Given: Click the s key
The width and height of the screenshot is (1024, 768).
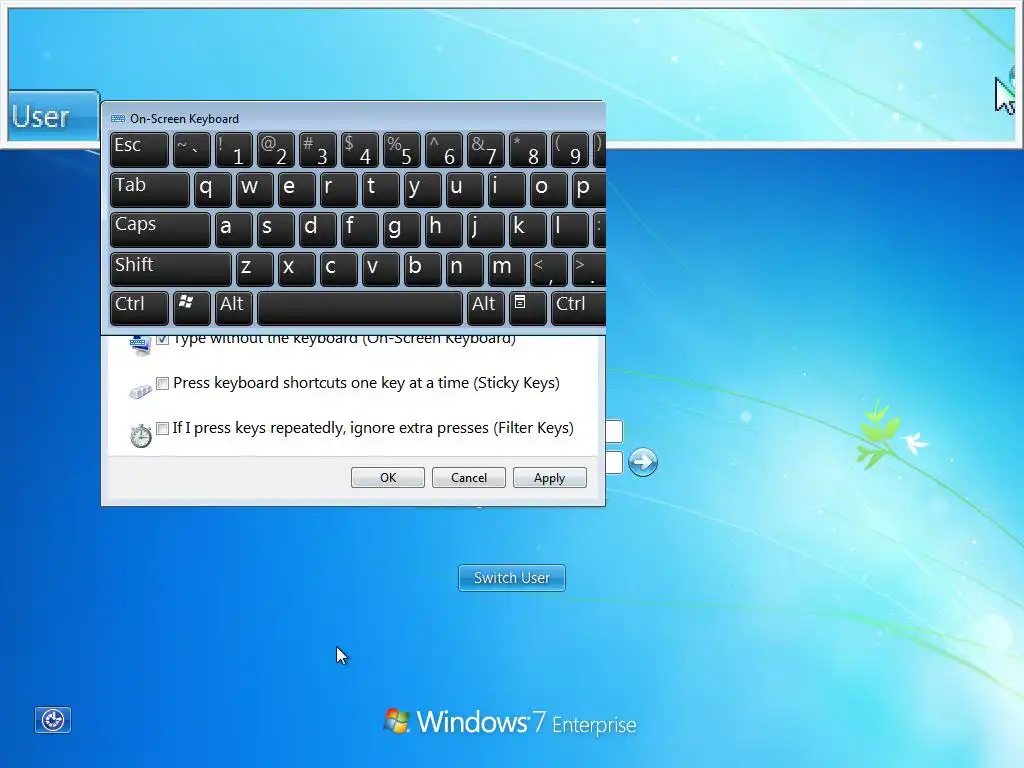Looking at the screenshot, I should pyautogui.click(x=276, y=229).
